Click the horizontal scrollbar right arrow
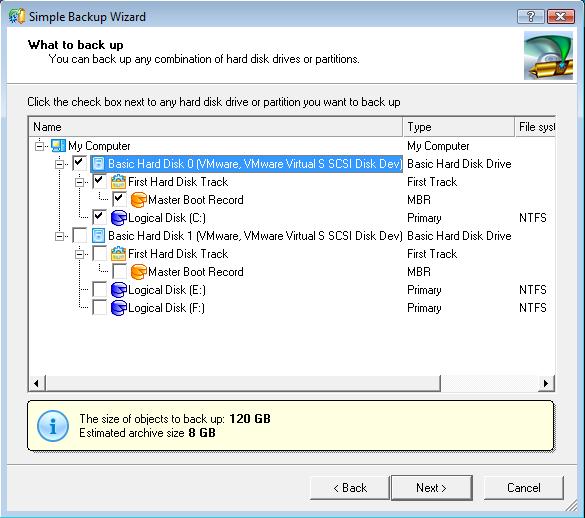Image resolution: width=585 pixels, height=518 pixels. tap(546, 383)
